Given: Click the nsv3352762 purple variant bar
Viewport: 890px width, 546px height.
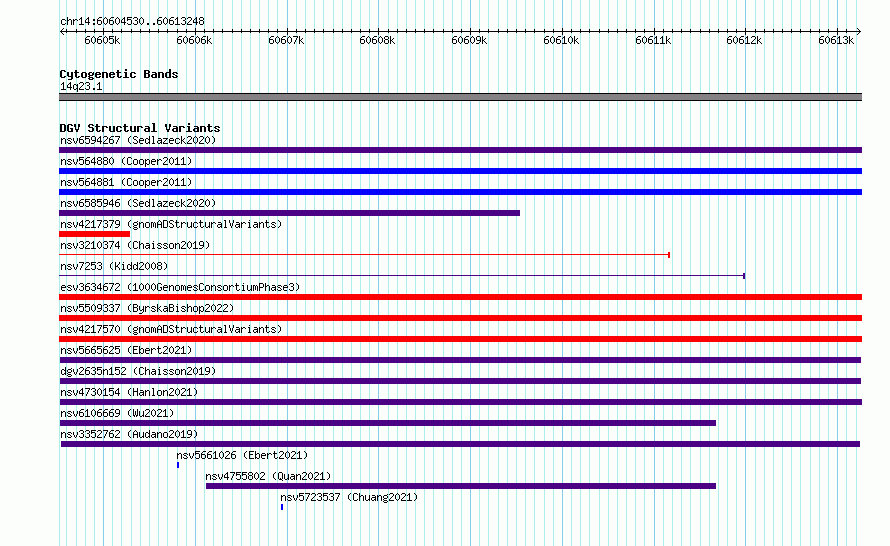Looking at the screenshot, I should click(x=460, y=444).
